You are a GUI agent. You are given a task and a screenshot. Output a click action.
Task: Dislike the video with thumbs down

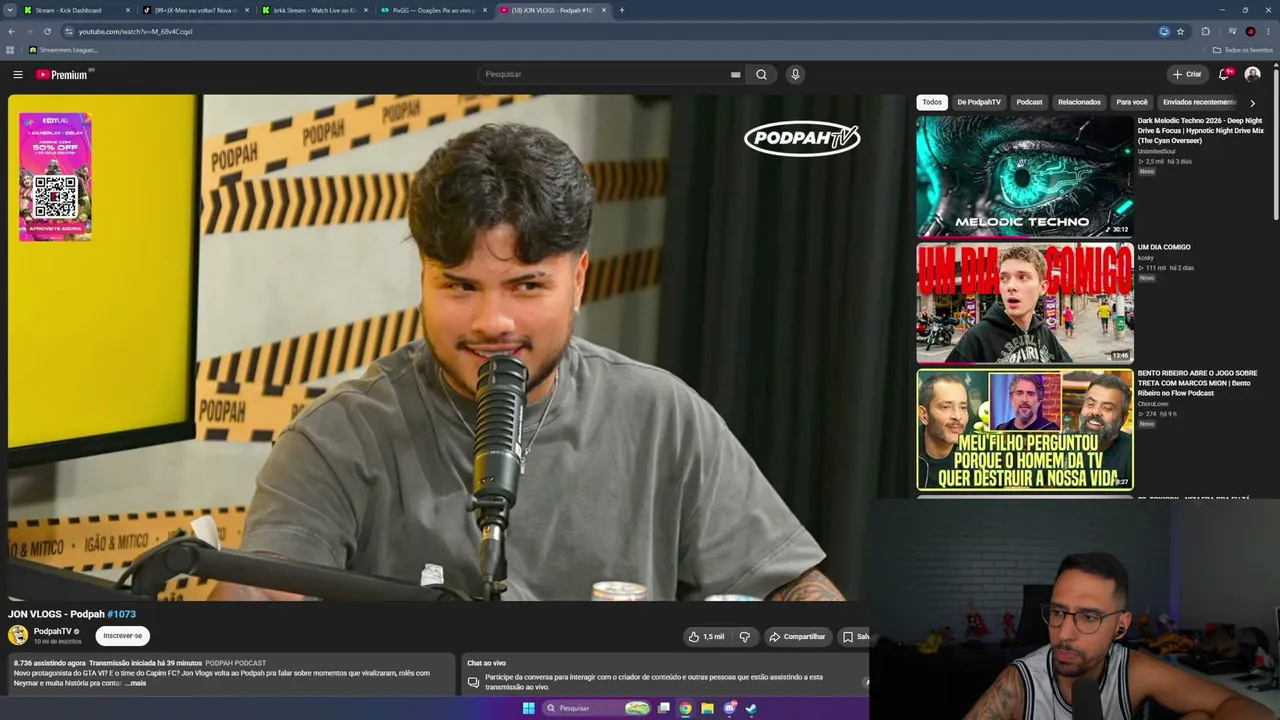click(x=744, y=637)
